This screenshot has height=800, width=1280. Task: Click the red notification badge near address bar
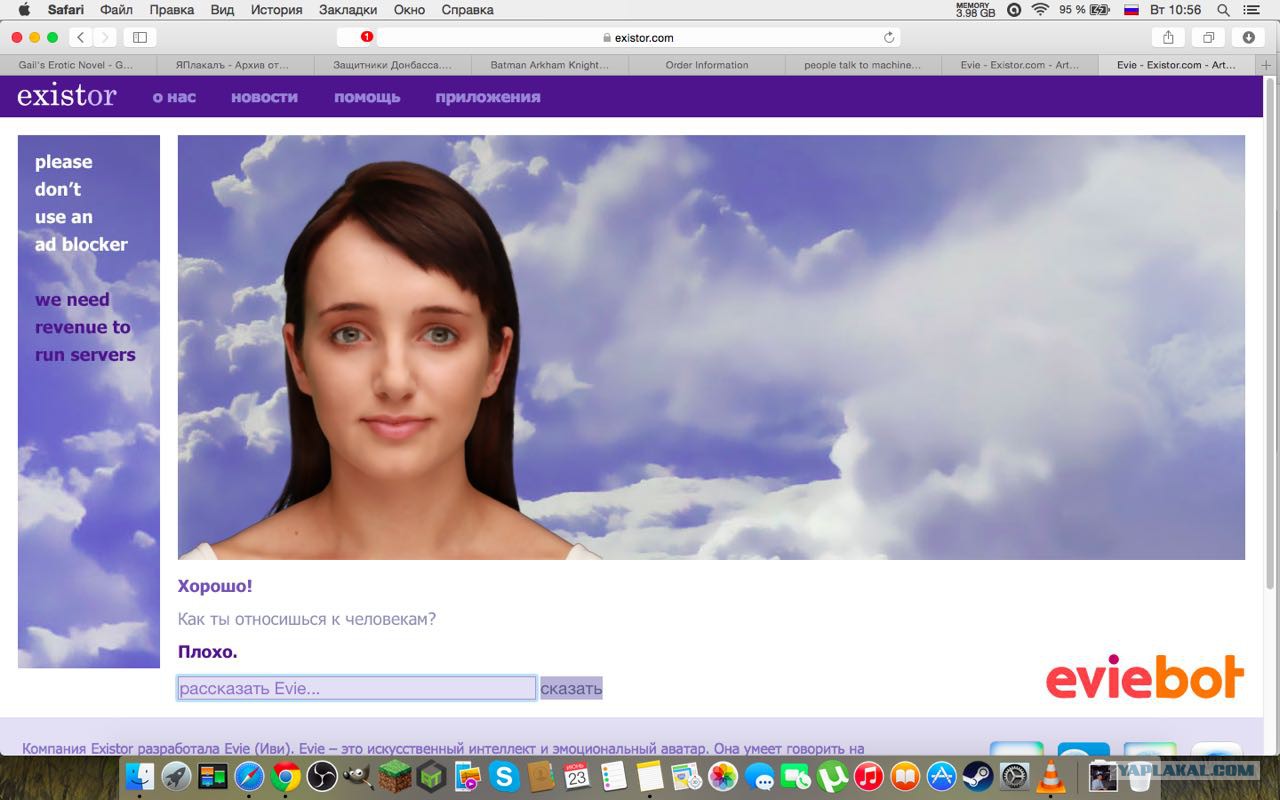pos(367,36)
